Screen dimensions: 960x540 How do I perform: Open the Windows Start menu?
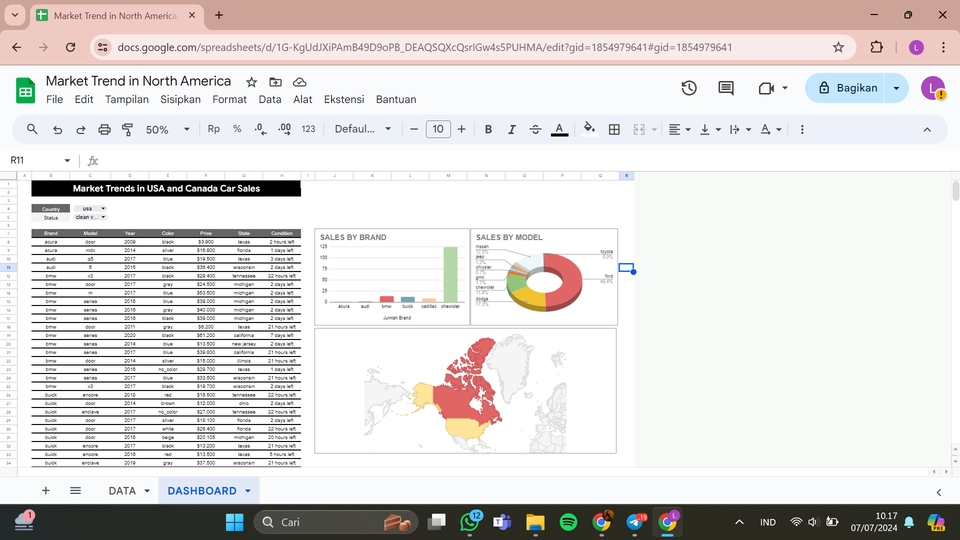234,522
